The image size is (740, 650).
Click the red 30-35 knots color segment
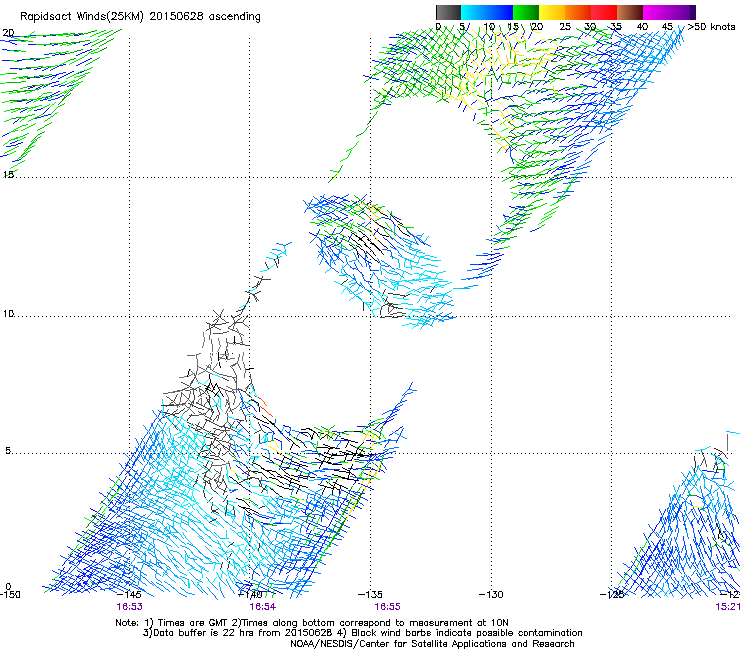tap(604, 12)
